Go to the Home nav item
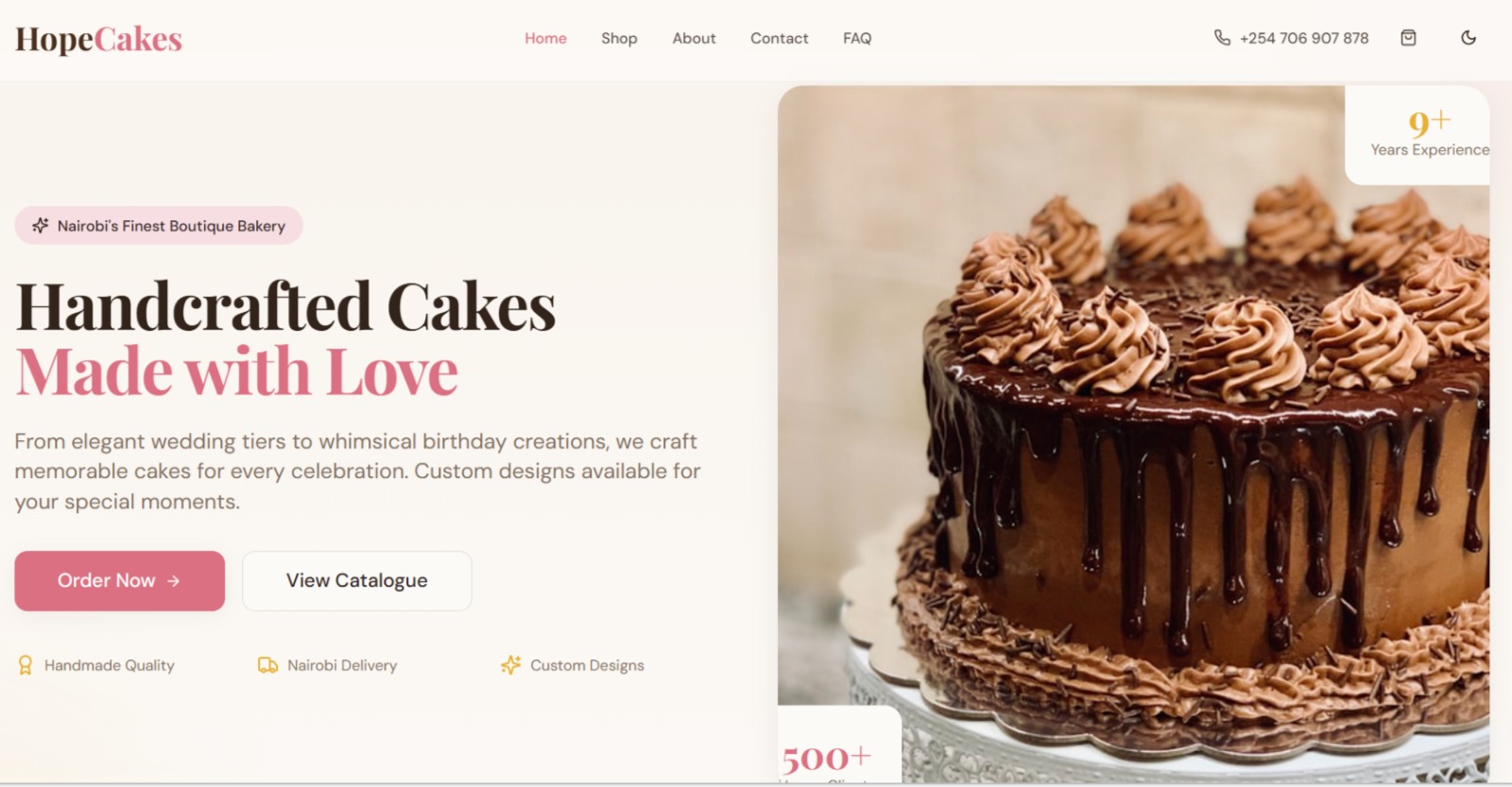 coord(545,38)
